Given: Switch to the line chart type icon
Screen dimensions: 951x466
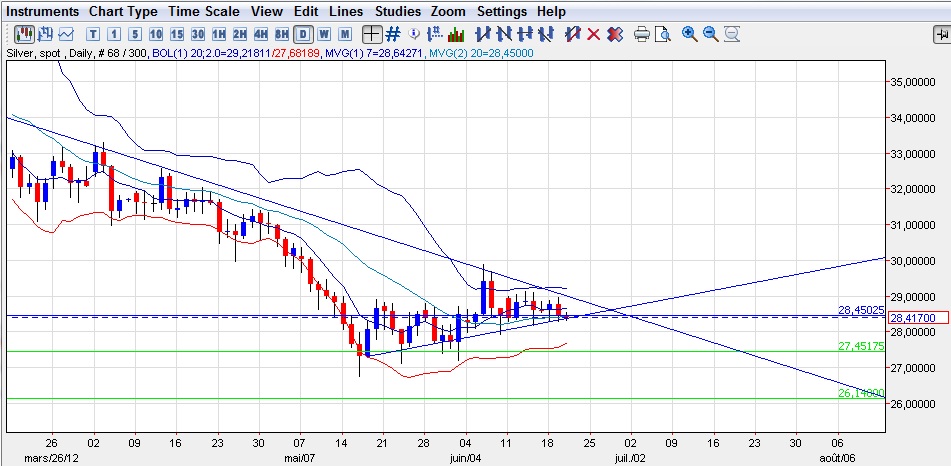Looking at the screenshot, I should (66, 34).
